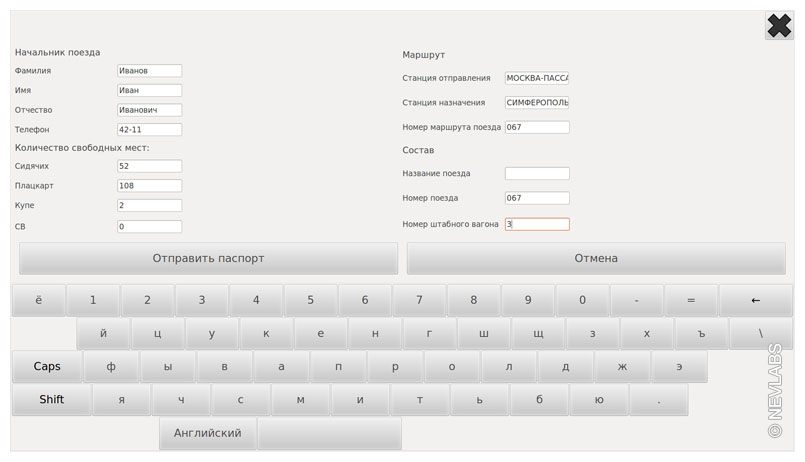Click the Плацкарт seats count field

pos(149,186)
